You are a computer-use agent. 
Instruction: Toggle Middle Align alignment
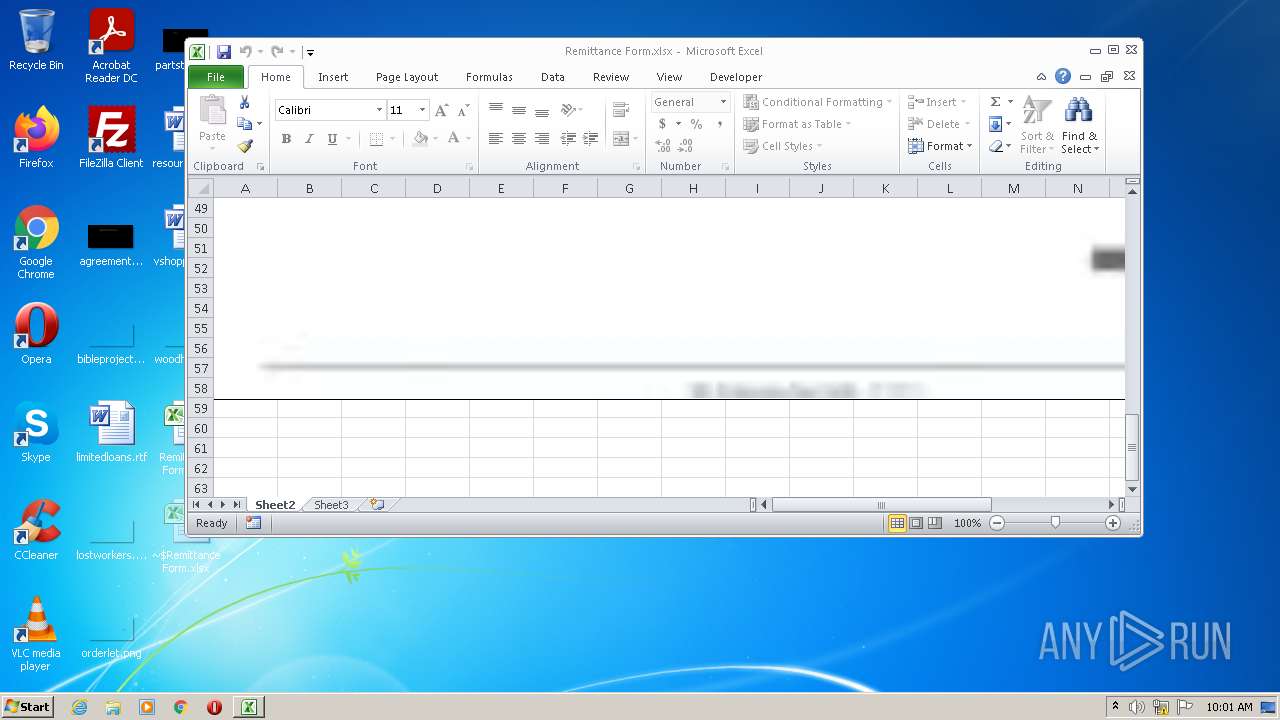click(x=519, y=110)
